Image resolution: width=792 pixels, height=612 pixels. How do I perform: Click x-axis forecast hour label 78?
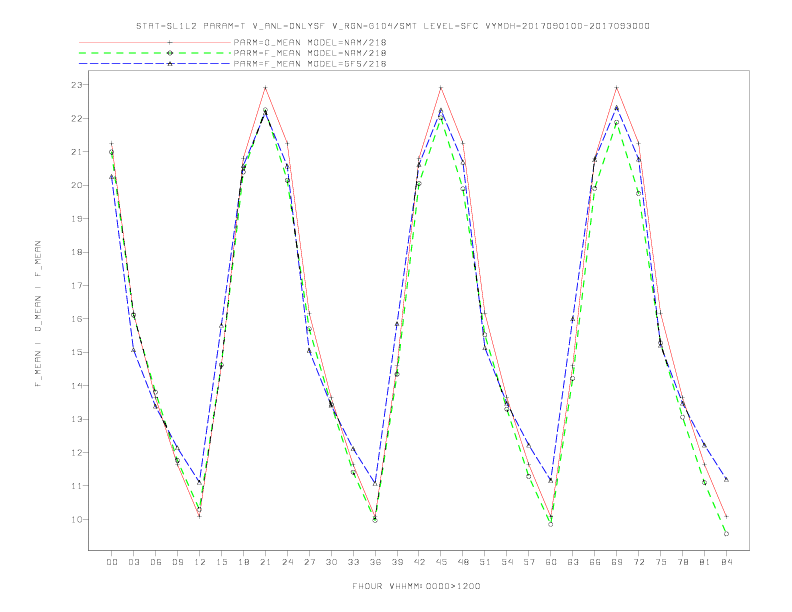[x=683, y=562]
